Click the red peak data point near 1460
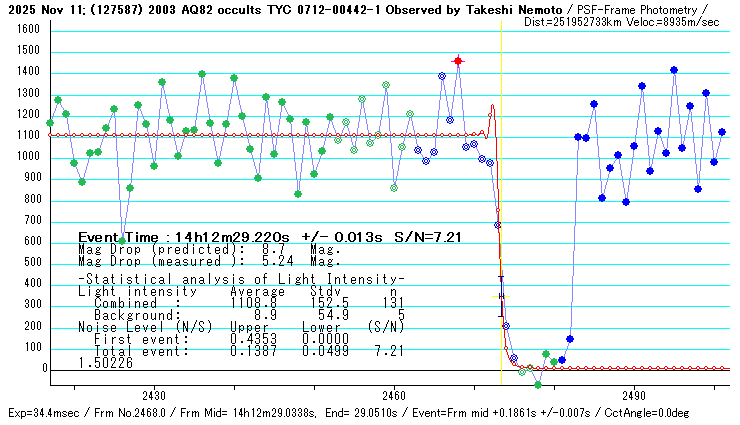This screenshot has height=425, width=740. (458, 61)
